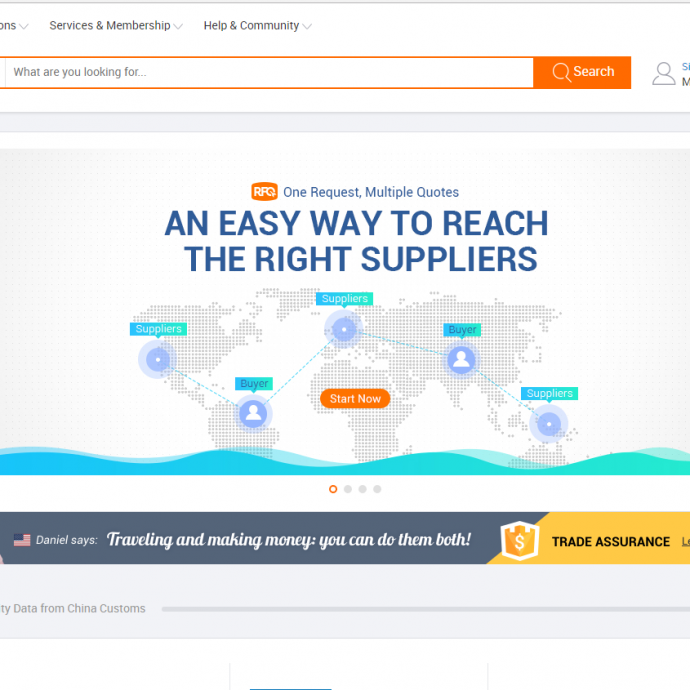Click the 'AN EASY WAY TO REACH' headline
The height and width of the screenshot is (690, 690).
pos(356,224)
